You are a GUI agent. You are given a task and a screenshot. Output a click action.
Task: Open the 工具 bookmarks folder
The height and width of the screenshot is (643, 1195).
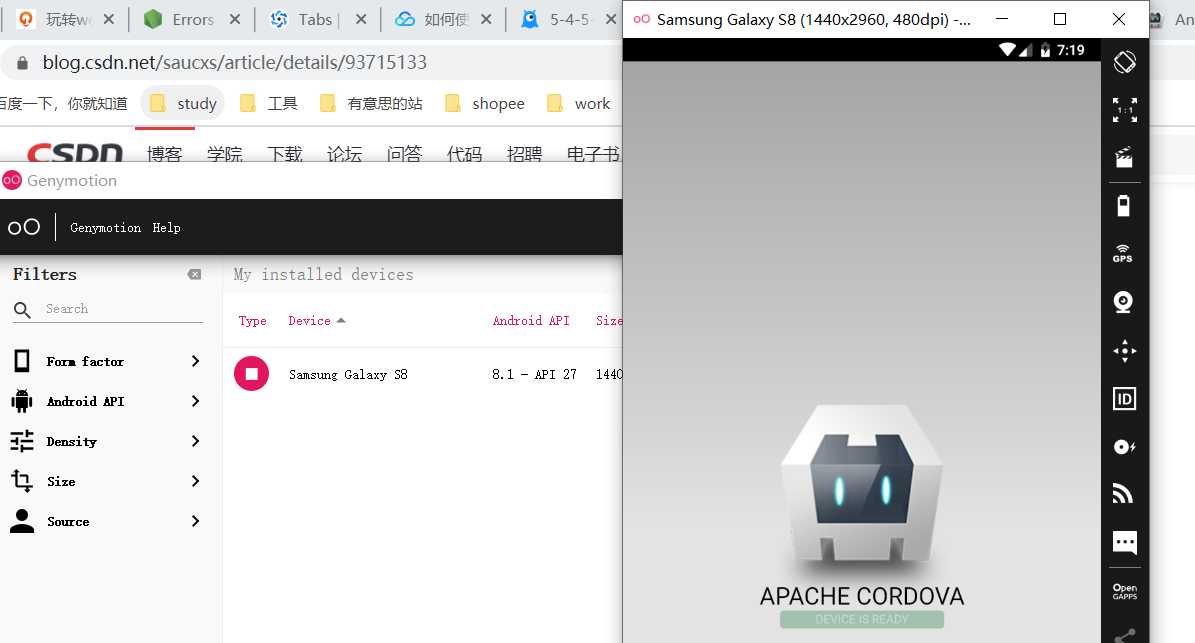tap(268, 104)
